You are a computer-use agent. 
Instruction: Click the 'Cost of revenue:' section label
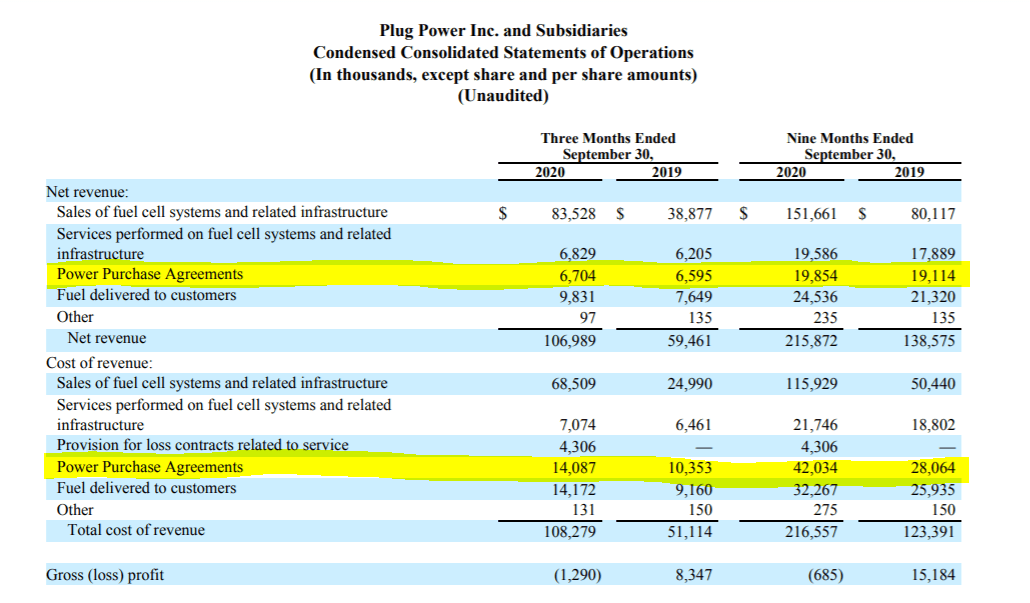(99, 363)
